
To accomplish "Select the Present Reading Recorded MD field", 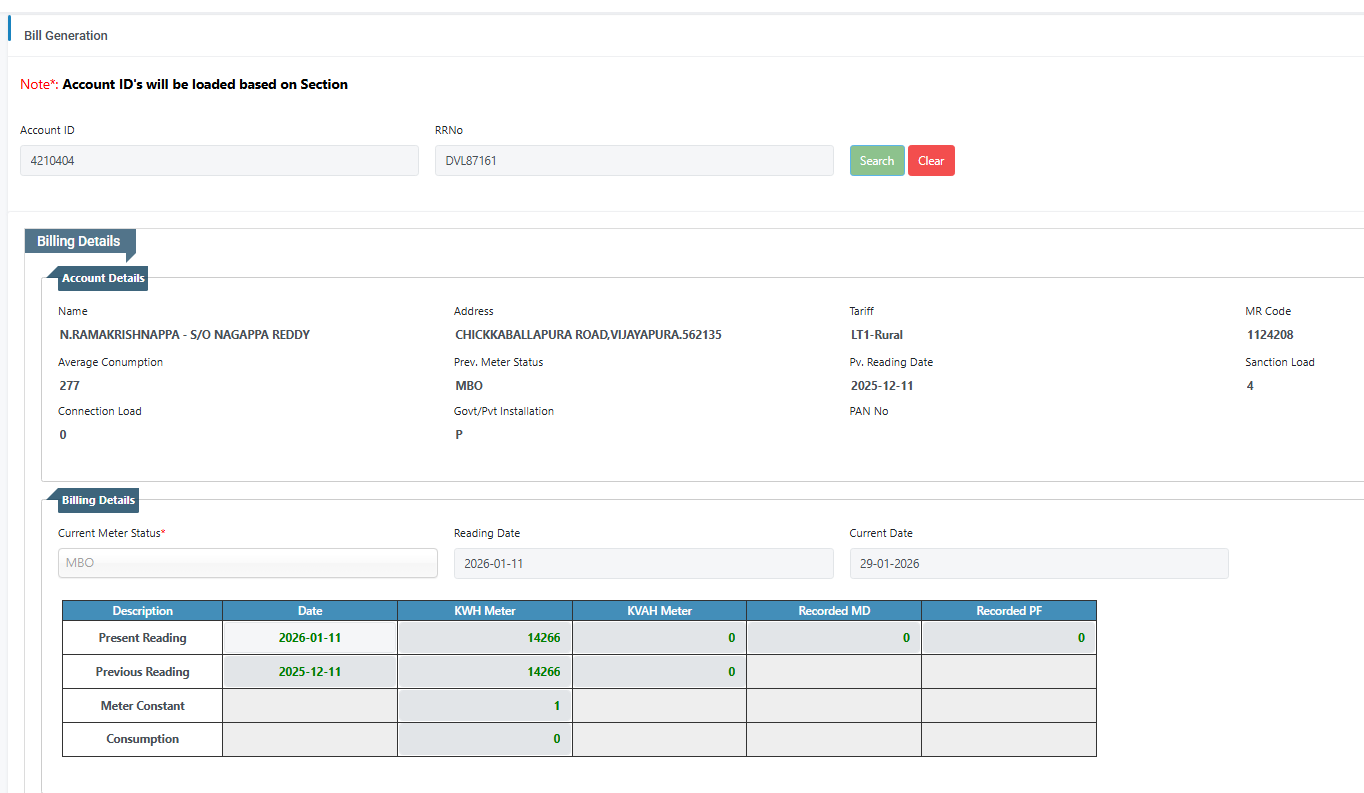I will 833,638.
